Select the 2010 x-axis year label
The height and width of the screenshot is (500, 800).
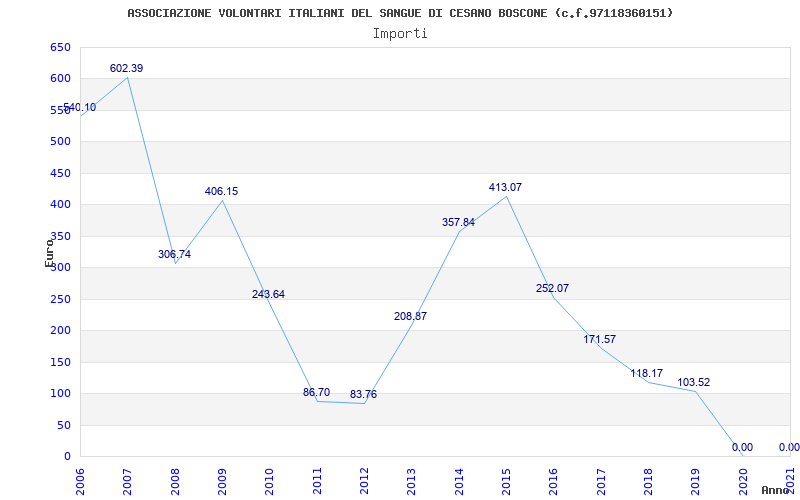click(x=269, y=482)
